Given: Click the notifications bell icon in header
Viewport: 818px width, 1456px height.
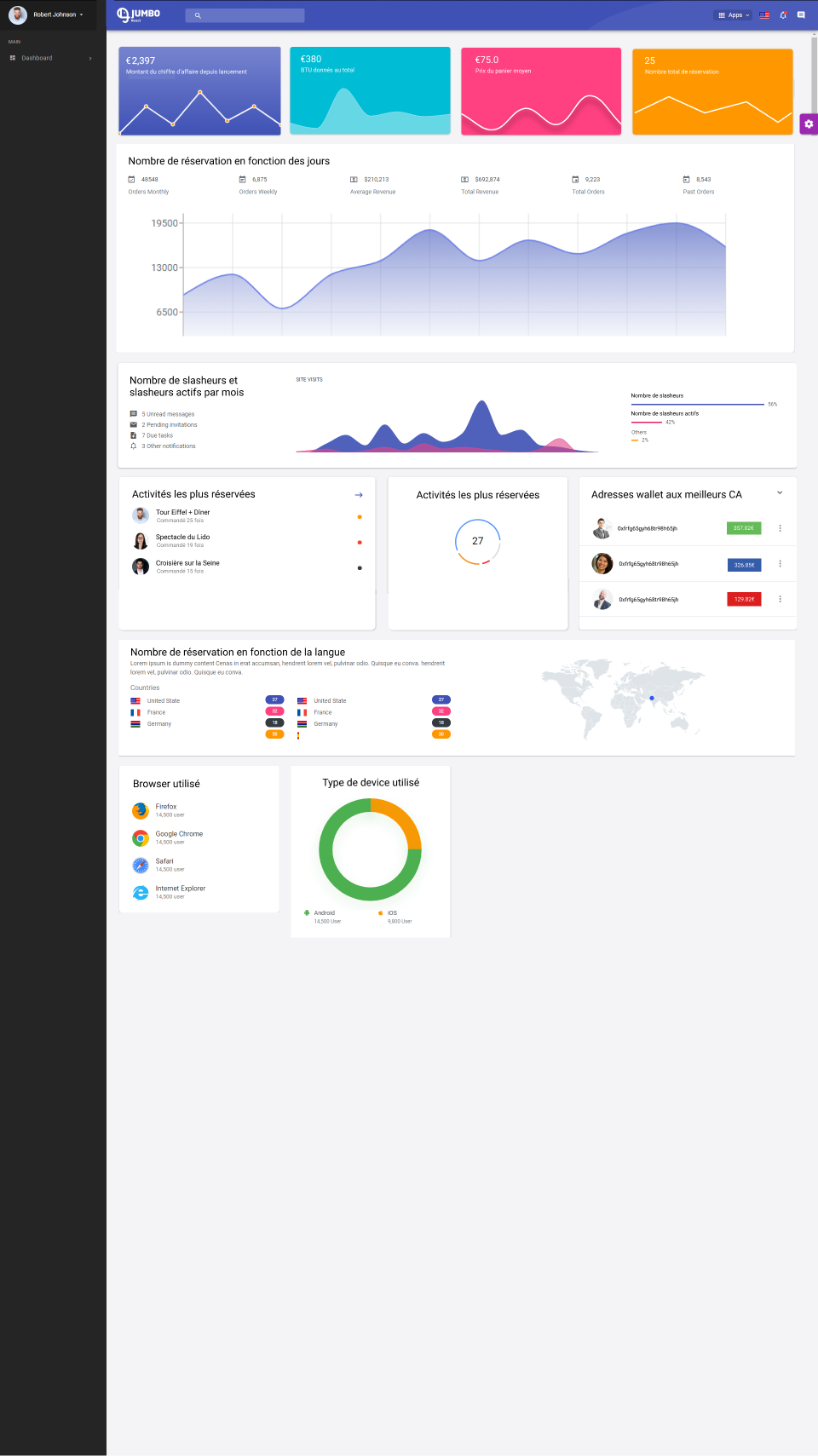Looking at the screenshot, I should (x=783, y=15).
